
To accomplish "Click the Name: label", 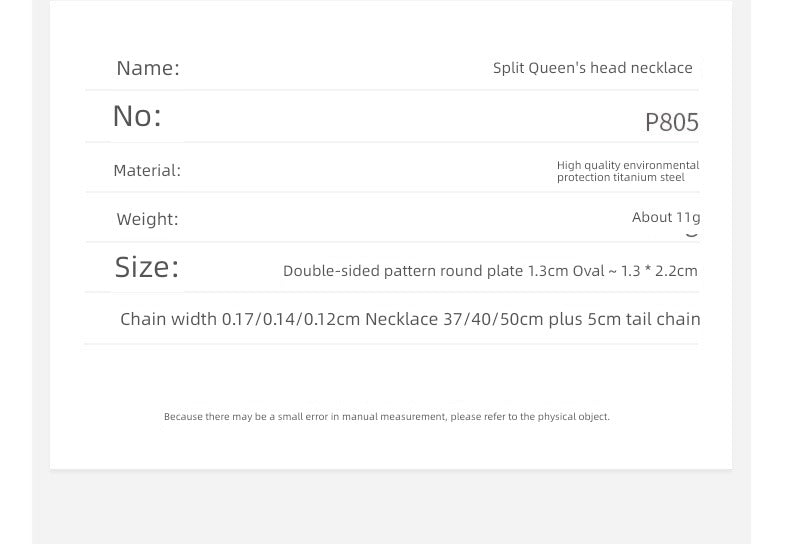I will coord(148,69).
